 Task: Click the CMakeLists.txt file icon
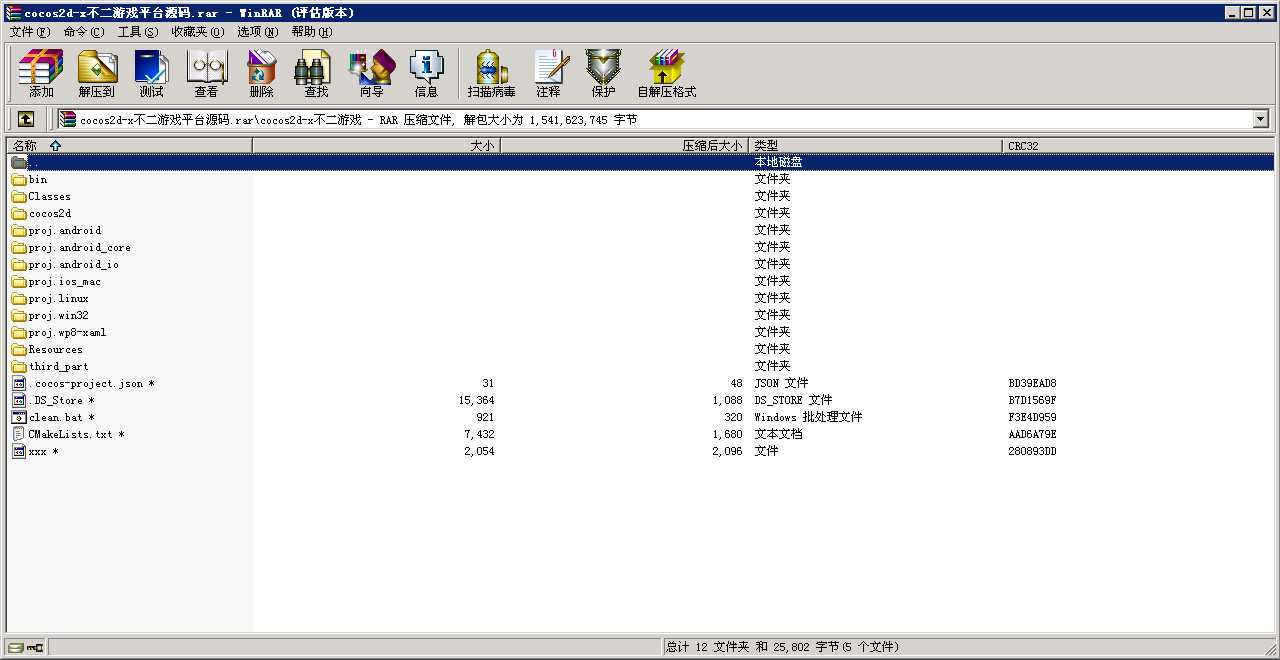pyautogui.click(x=19, y=435)
